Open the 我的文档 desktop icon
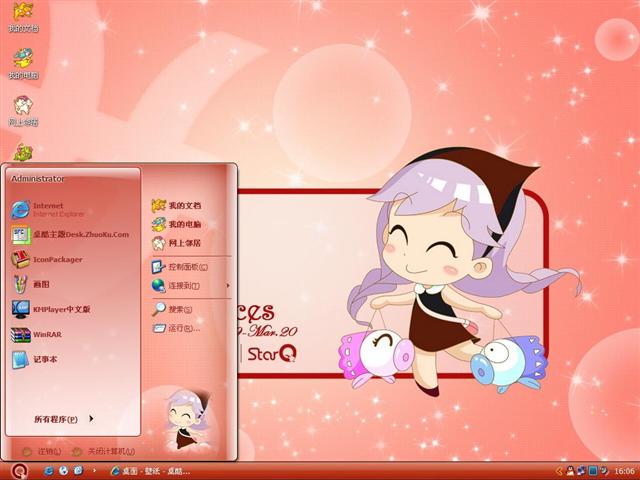Viewport: 640px width, 480px height. tap(23, 17)
